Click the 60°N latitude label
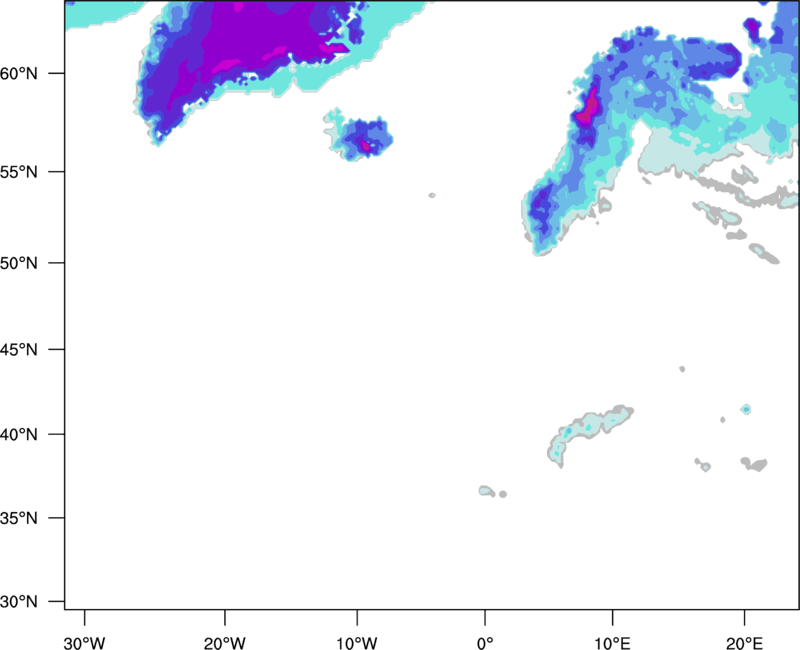This screenshot has width=800, height=650. [19, 74]
